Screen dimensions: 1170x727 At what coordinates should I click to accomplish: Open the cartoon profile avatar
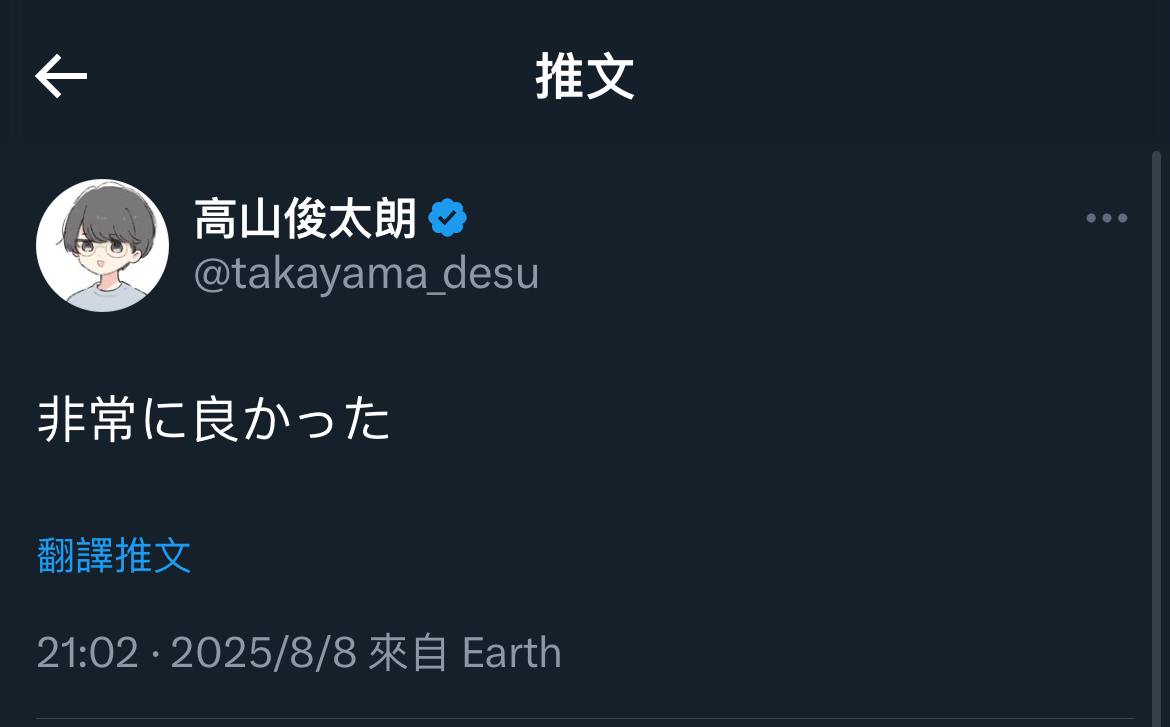coord(102,245)
